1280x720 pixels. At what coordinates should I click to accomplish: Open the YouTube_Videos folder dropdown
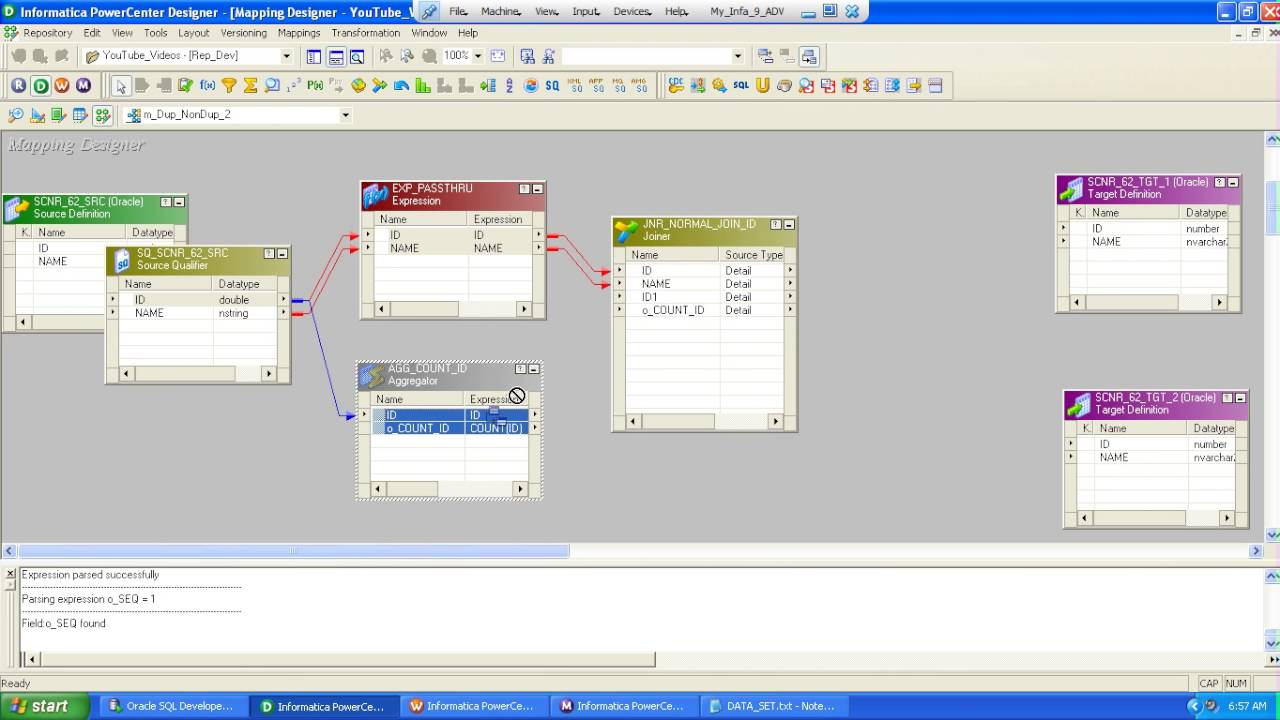(286, 56)
